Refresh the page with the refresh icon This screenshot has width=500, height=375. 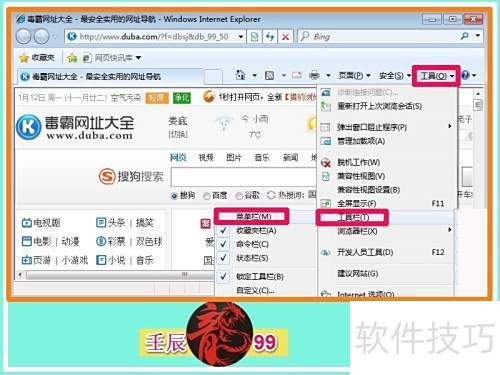pos(270,36)
